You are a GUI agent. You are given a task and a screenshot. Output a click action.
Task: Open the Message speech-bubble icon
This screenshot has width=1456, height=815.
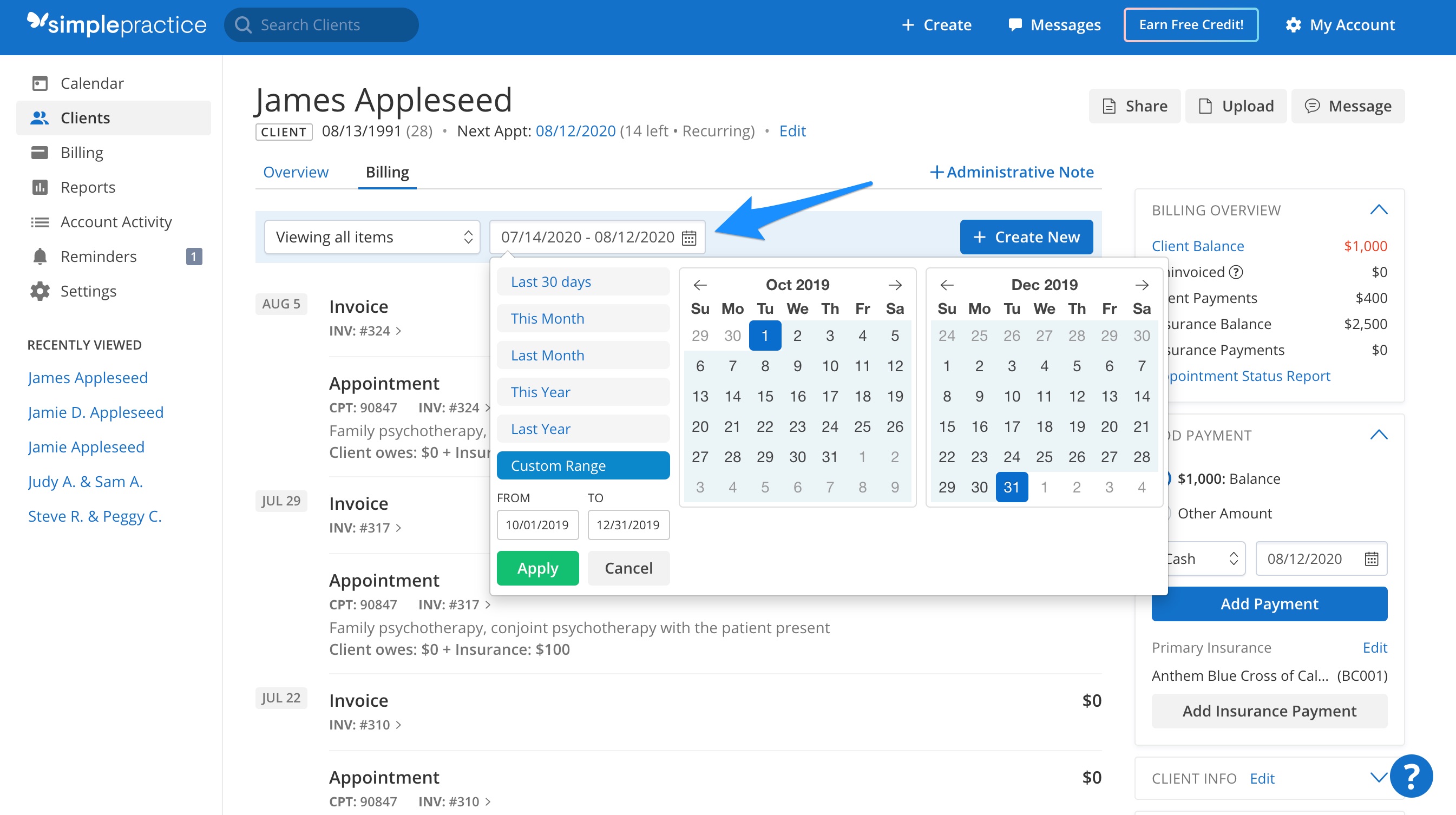1313,106
